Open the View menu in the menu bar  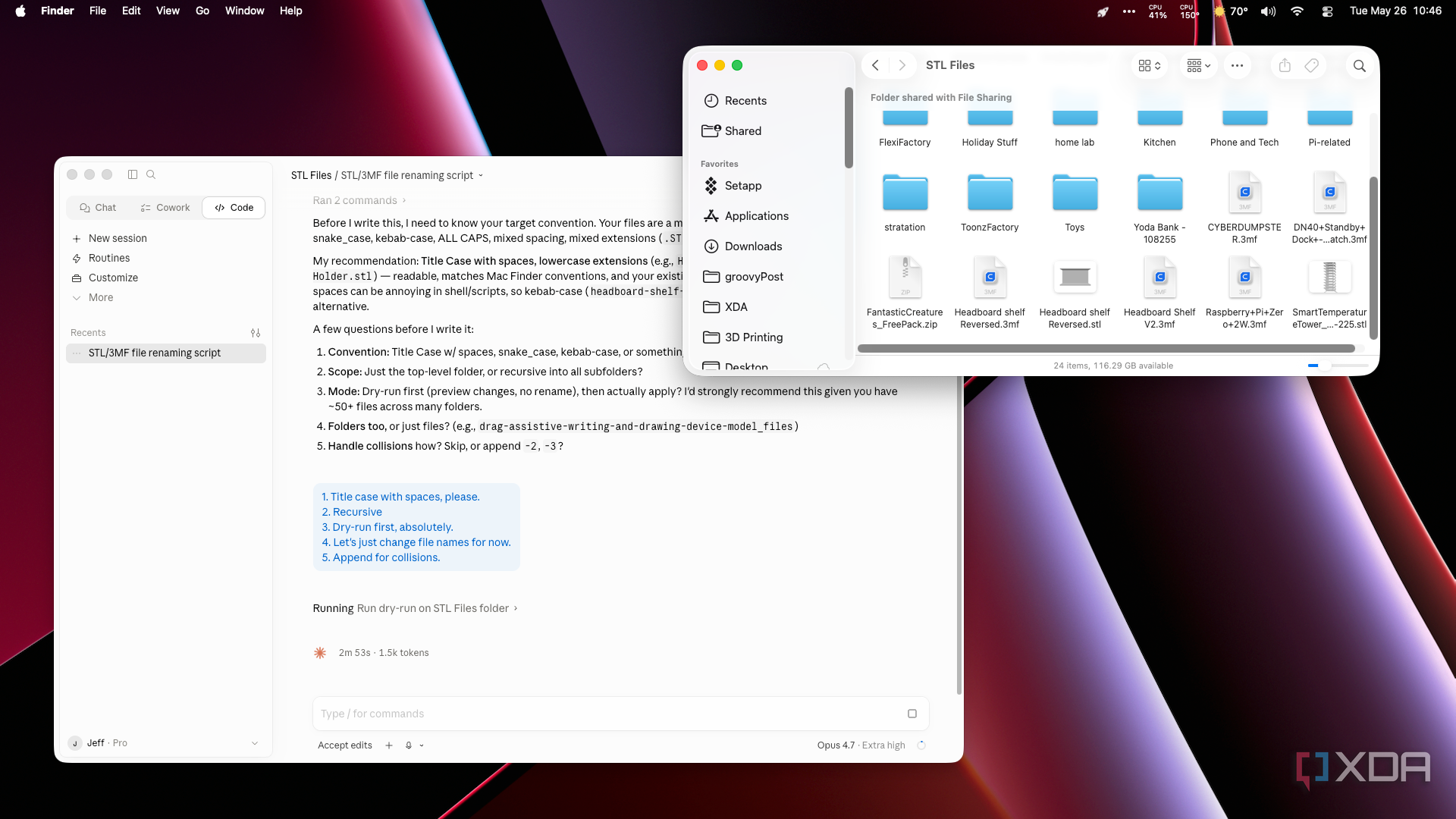[x=168, y=11]
